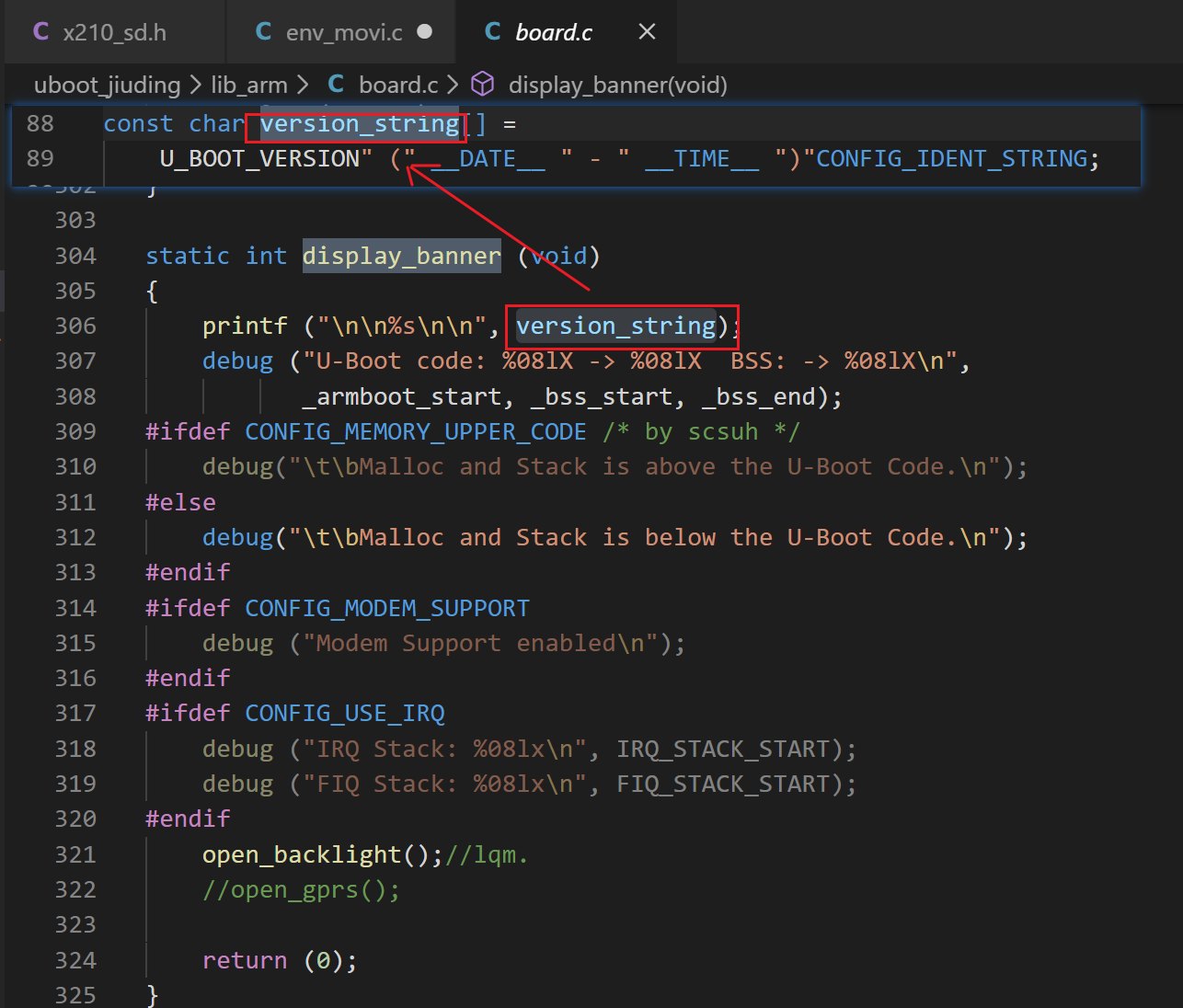Click line number 312 in gutter

click(75, 537)
